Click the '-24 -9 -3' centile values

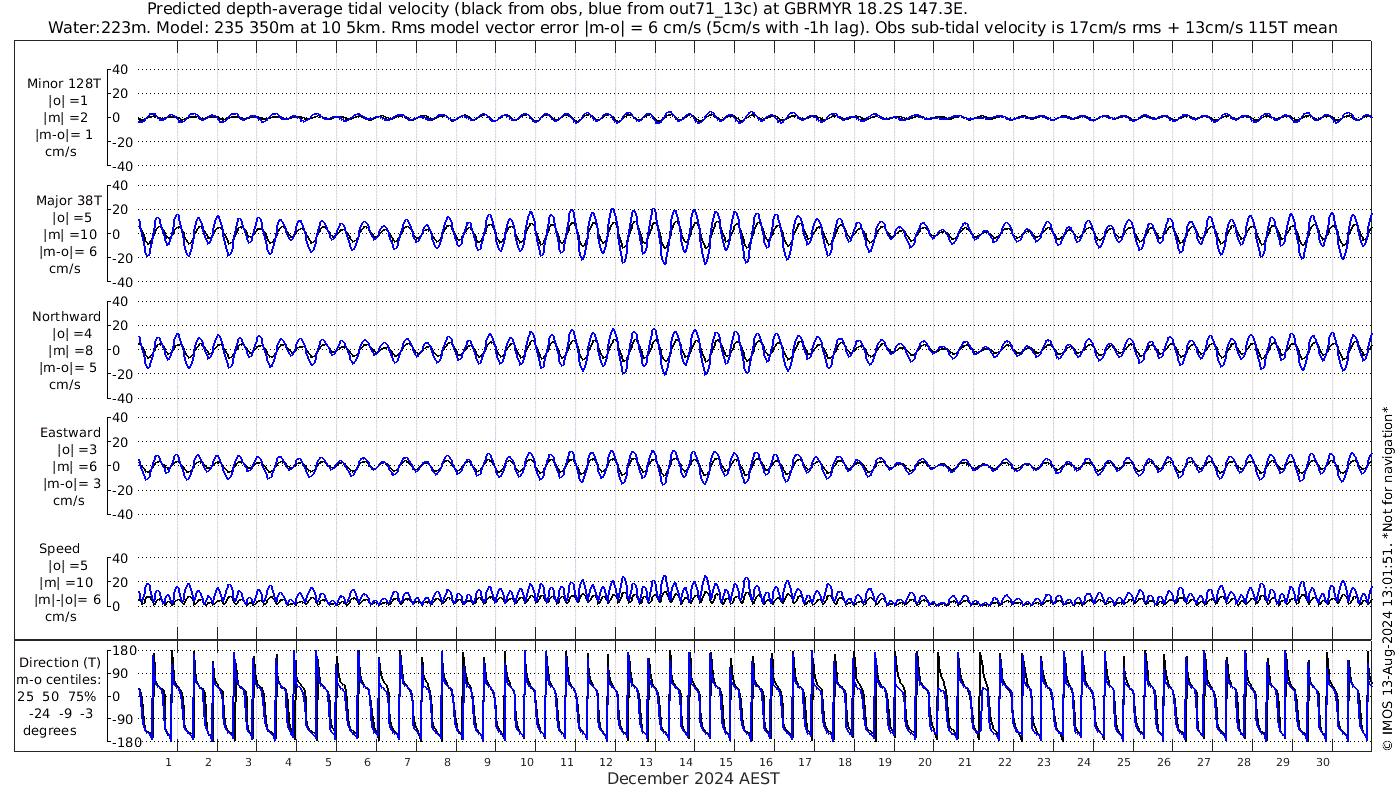tap(62, 713)
